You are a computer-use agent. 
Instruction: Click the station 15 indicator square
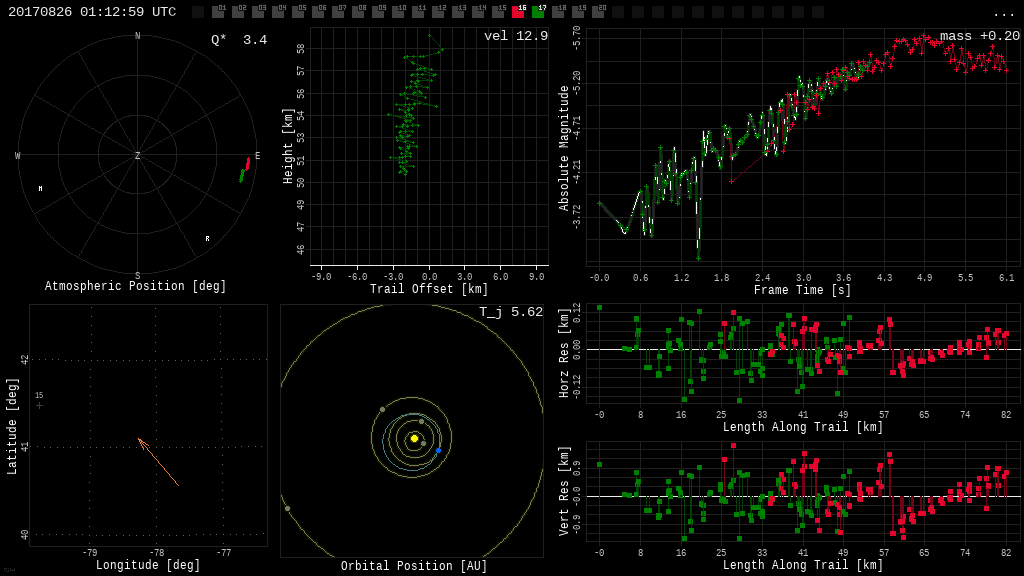[498, 12]
